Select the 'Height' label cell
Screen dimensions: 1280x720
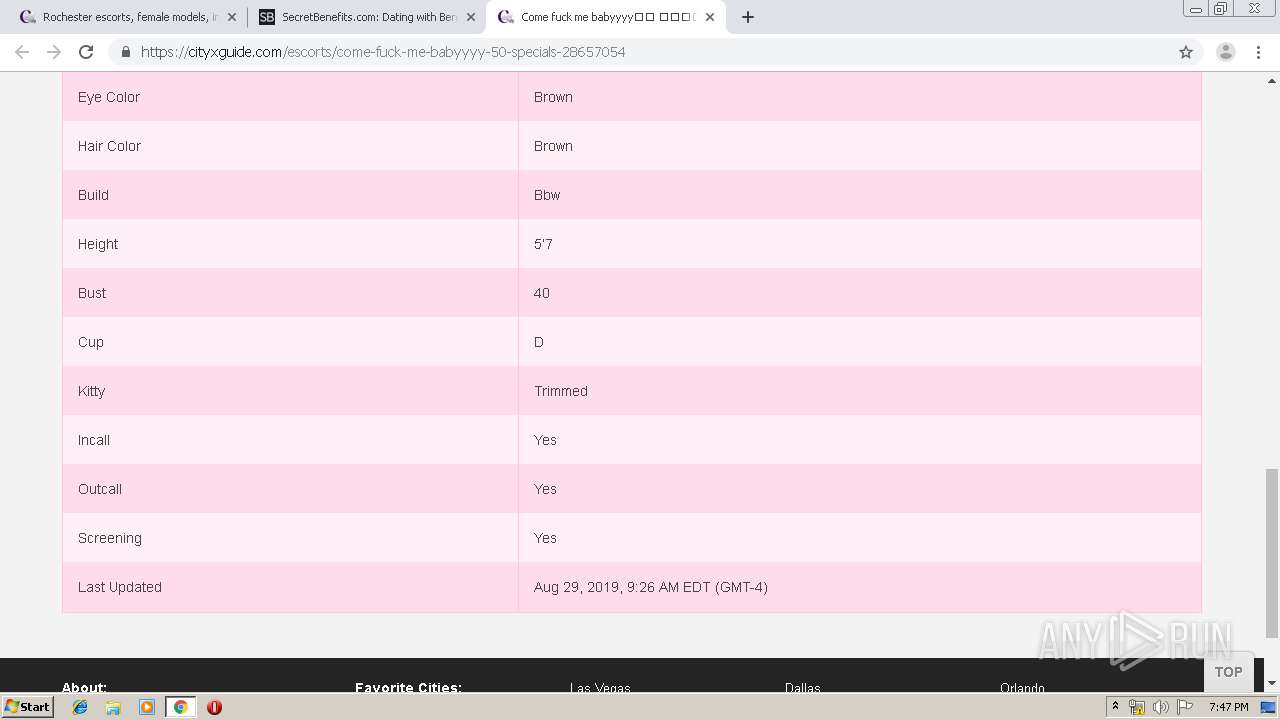(x=290, y=244)
